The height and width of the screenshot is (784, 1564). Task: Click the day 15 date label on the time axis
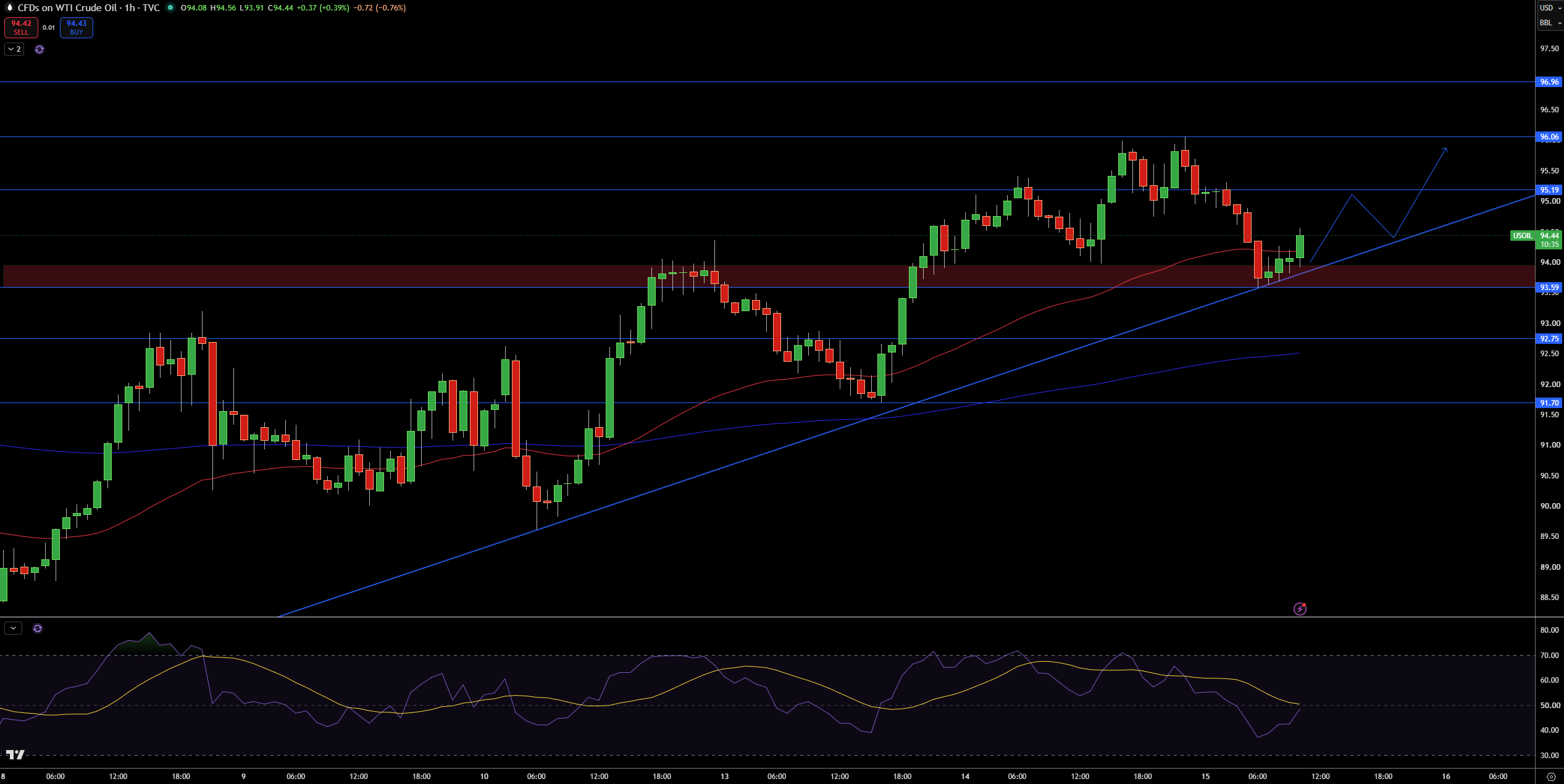point(1205,777)
